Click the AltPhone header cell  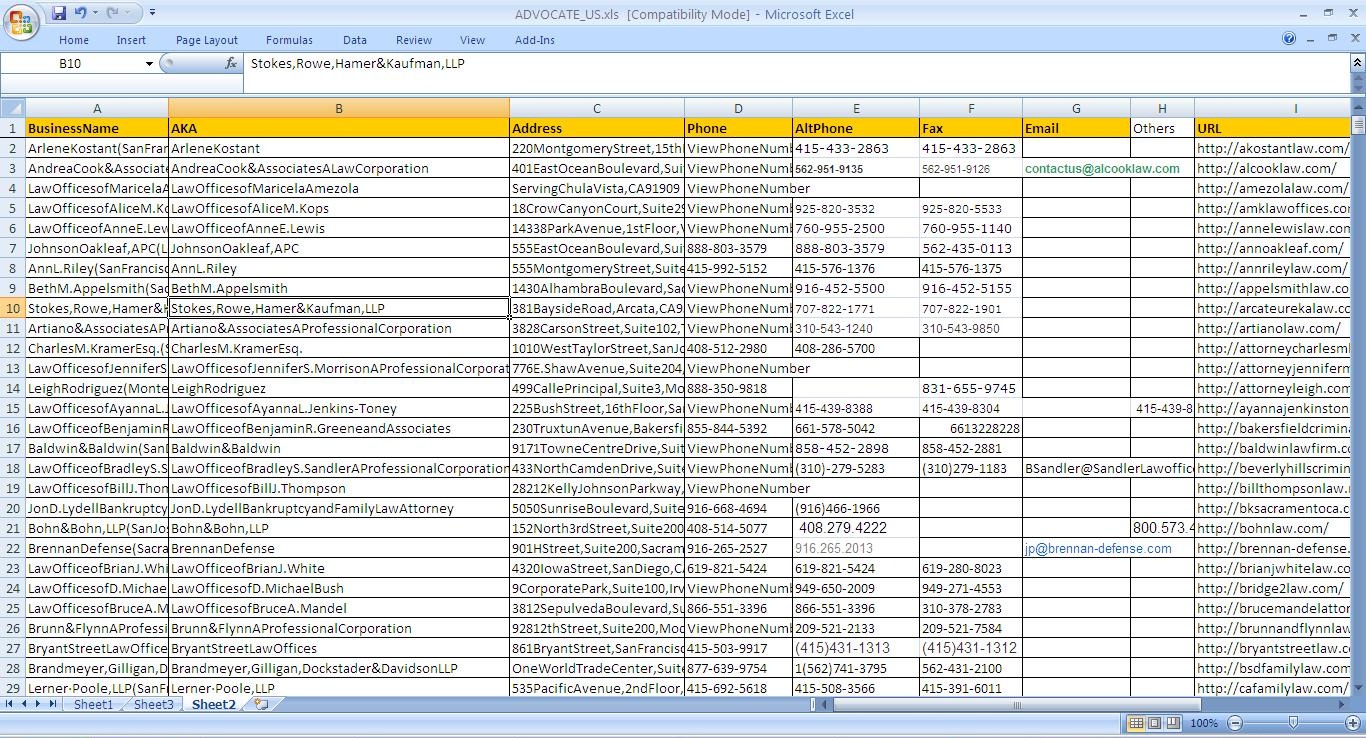[x=856, y=128]
